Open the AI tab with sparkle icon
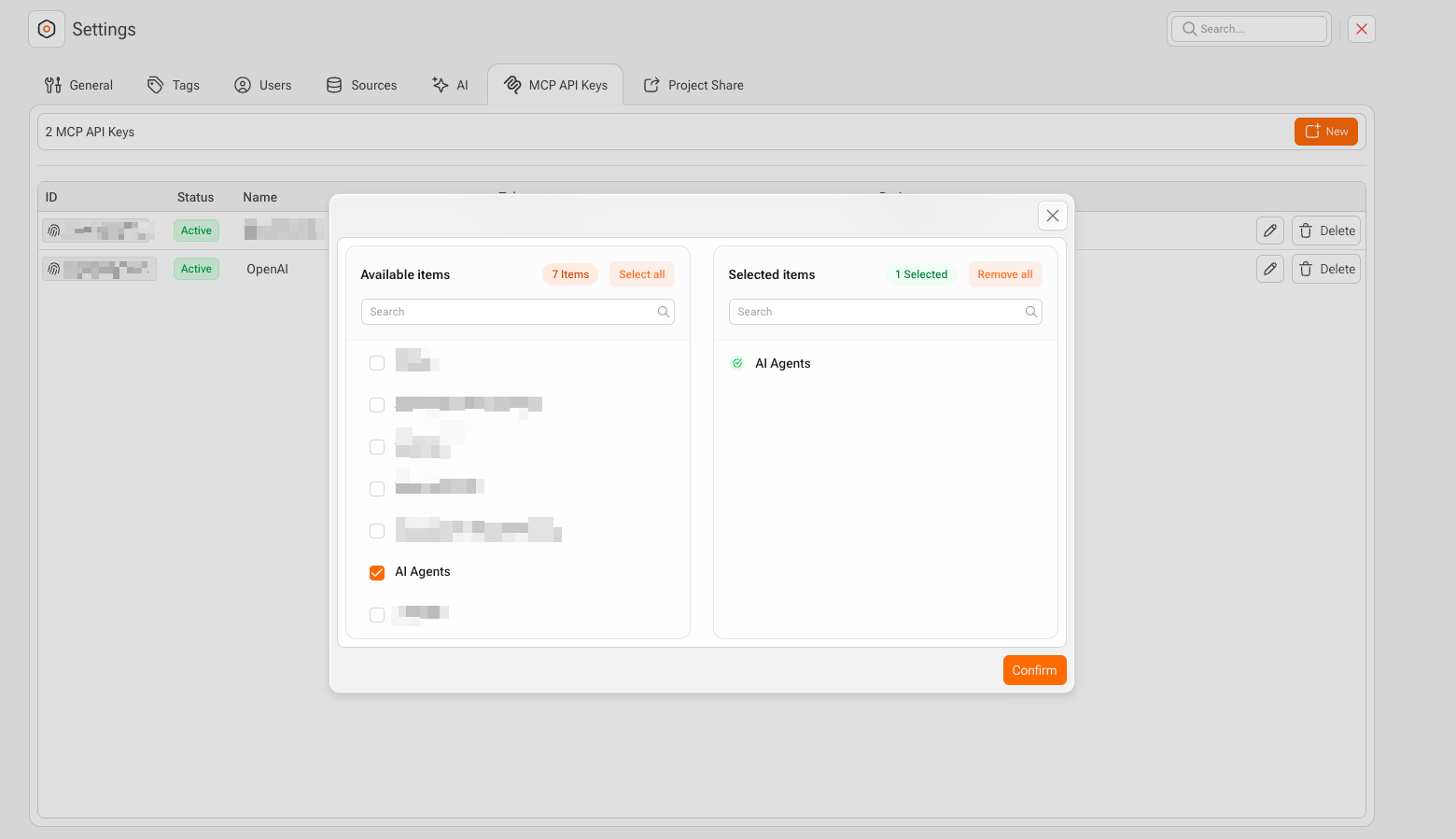This screenshot has height=839, width=1456. coord(450,85)
